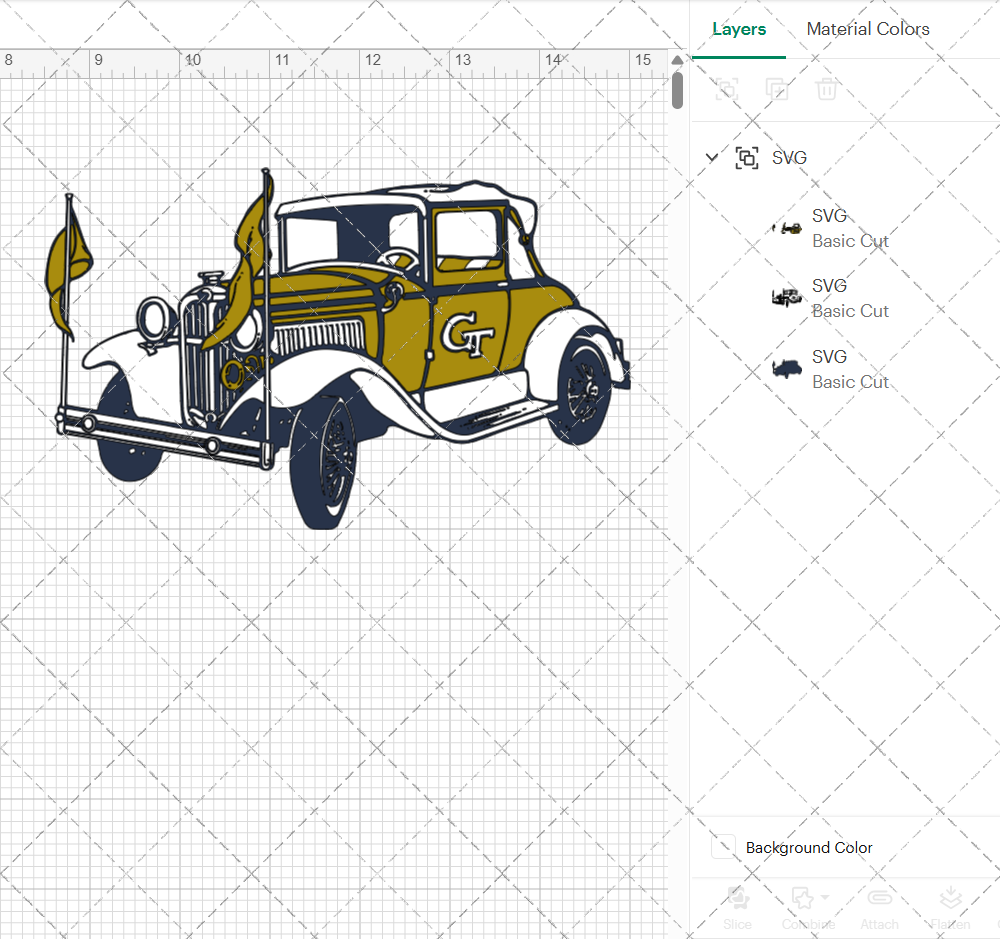Click the Flatten tool
The height and width of the screenshot is (939, 1000).
click(x=950, y=908)
